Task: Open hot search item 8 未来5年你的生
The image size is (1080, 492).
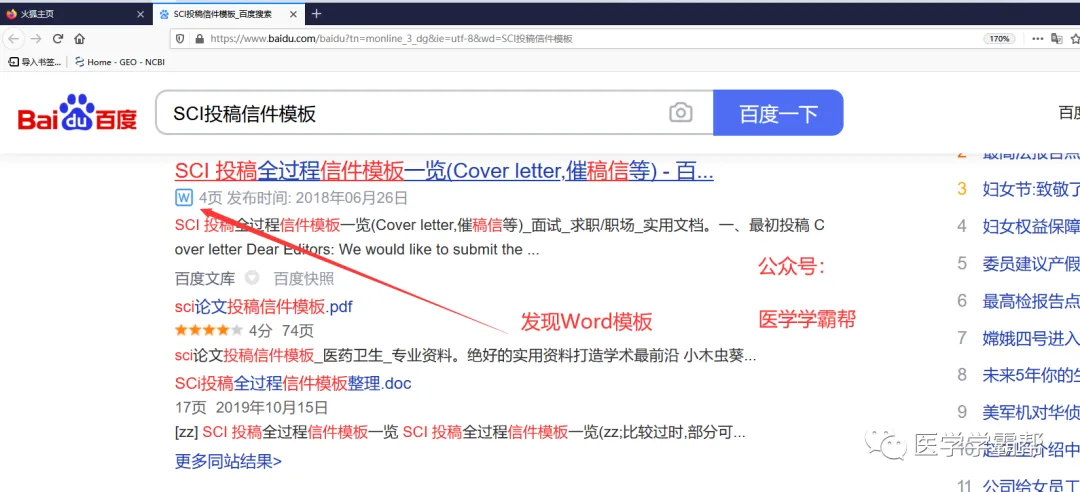Action: tap(1030, 375)
